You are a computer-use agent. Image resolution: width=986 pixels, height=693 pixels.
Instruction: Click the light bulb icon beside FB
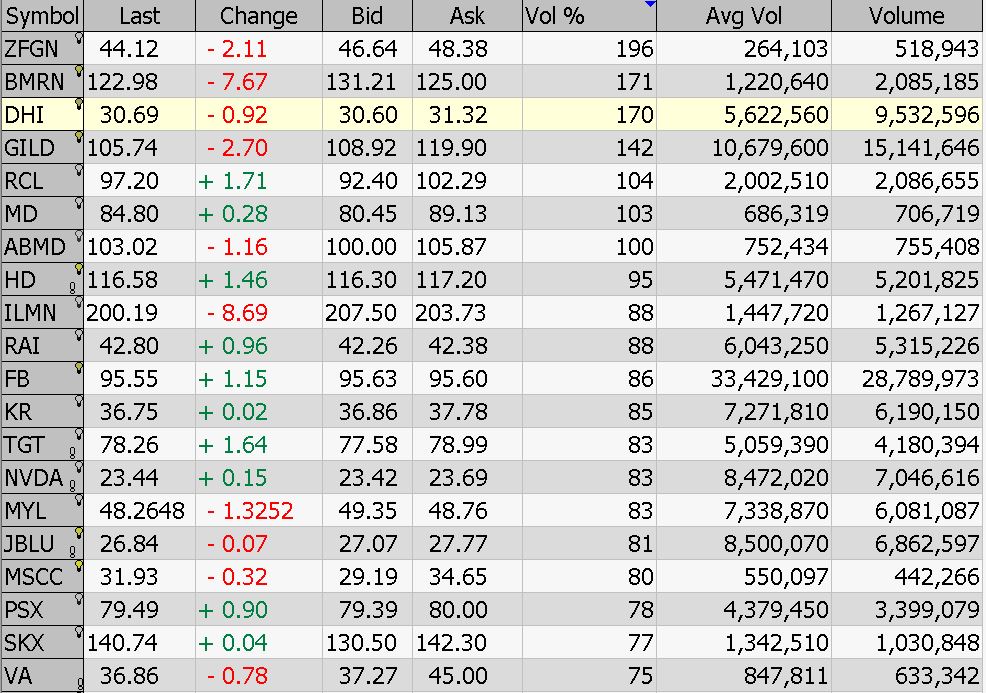tap(79, 368)
